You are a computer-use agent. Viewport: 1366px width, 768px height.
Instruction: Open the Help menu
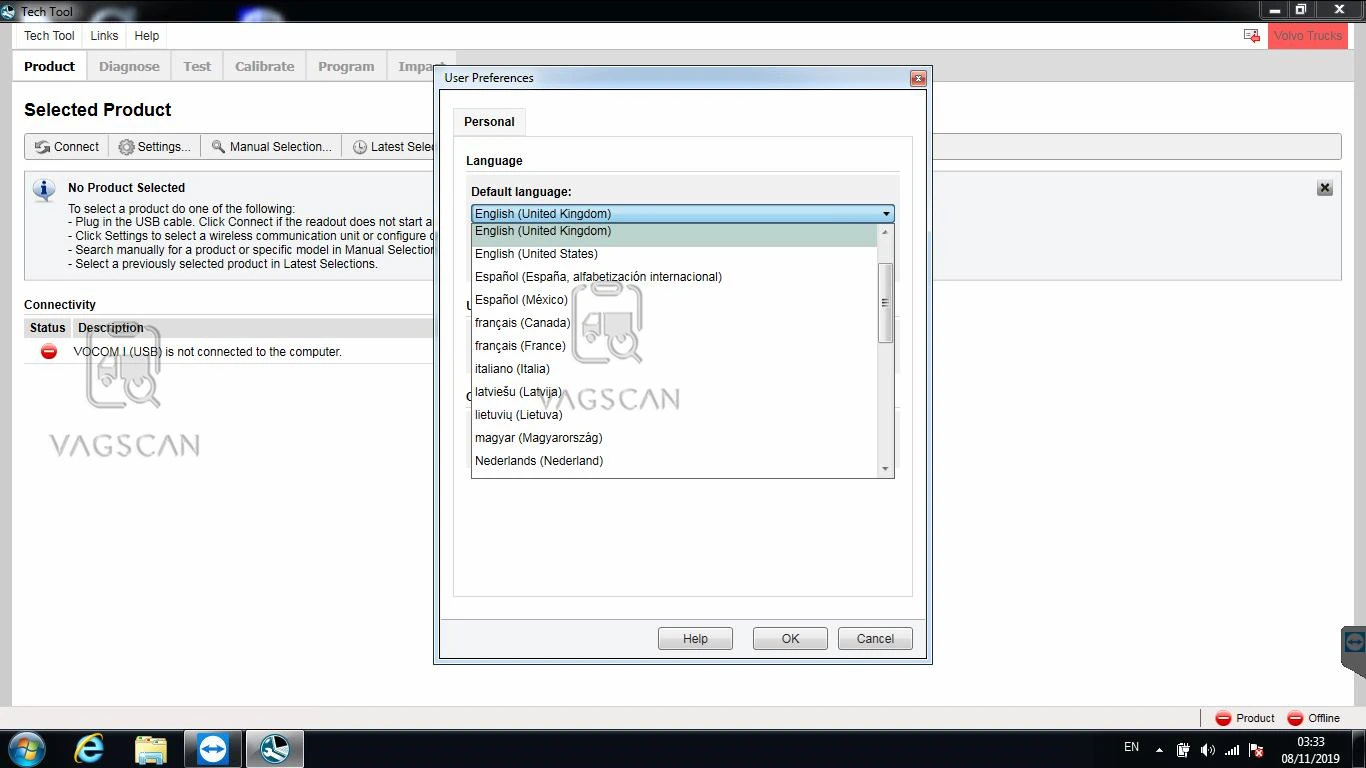(x=147, y=36)
